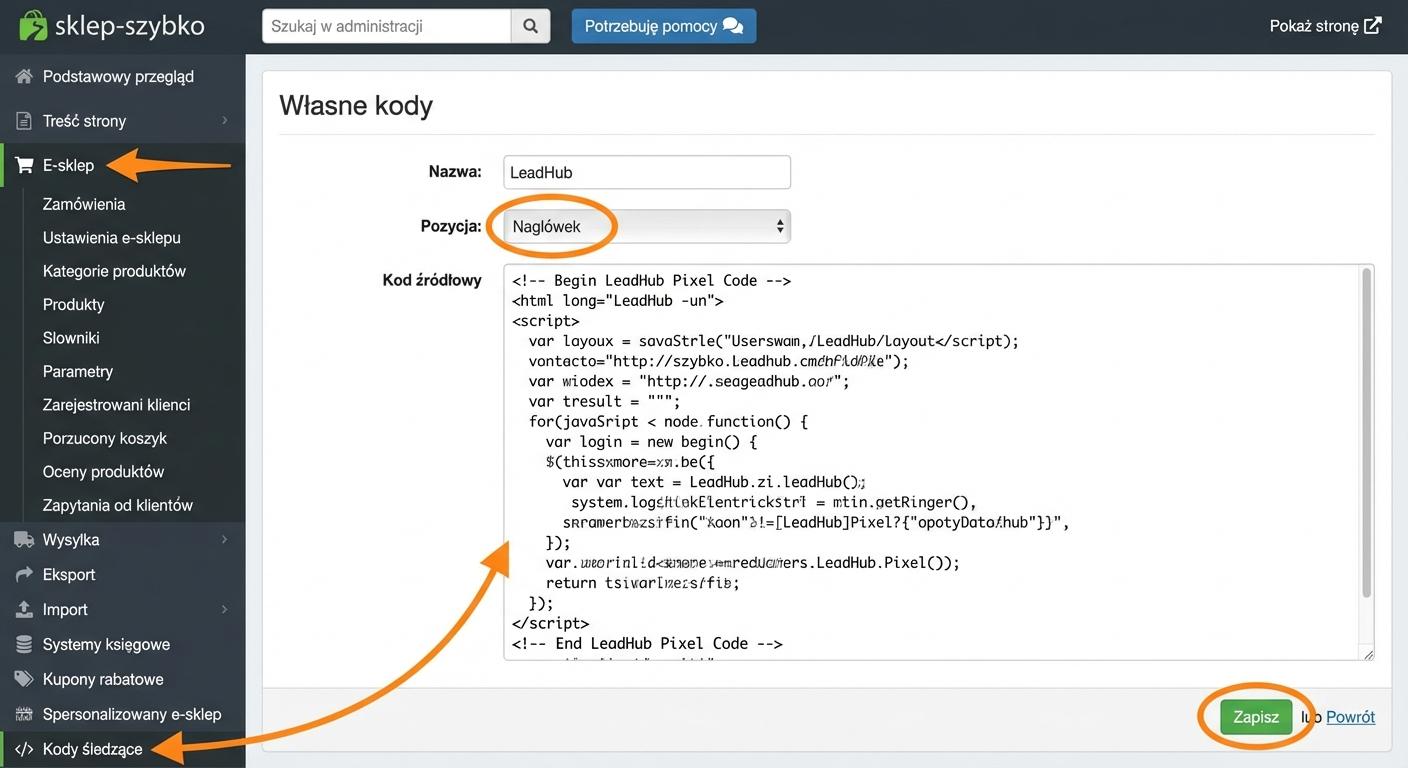Open Słowniki submenu item
This screenshot has width=1408, height=768.
click(71, 338)
